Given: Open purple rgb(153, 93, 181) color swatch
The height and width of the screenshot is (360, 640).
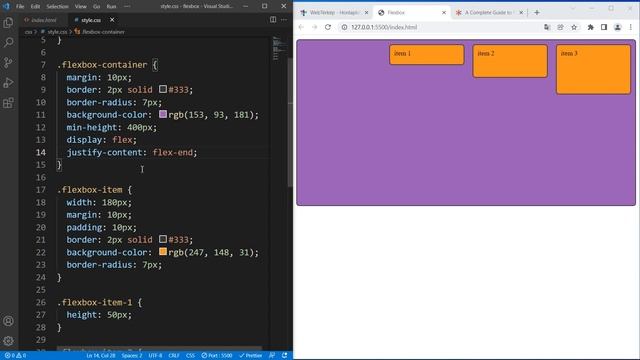Looking at the screenshot, I should (x=163, y=114).
